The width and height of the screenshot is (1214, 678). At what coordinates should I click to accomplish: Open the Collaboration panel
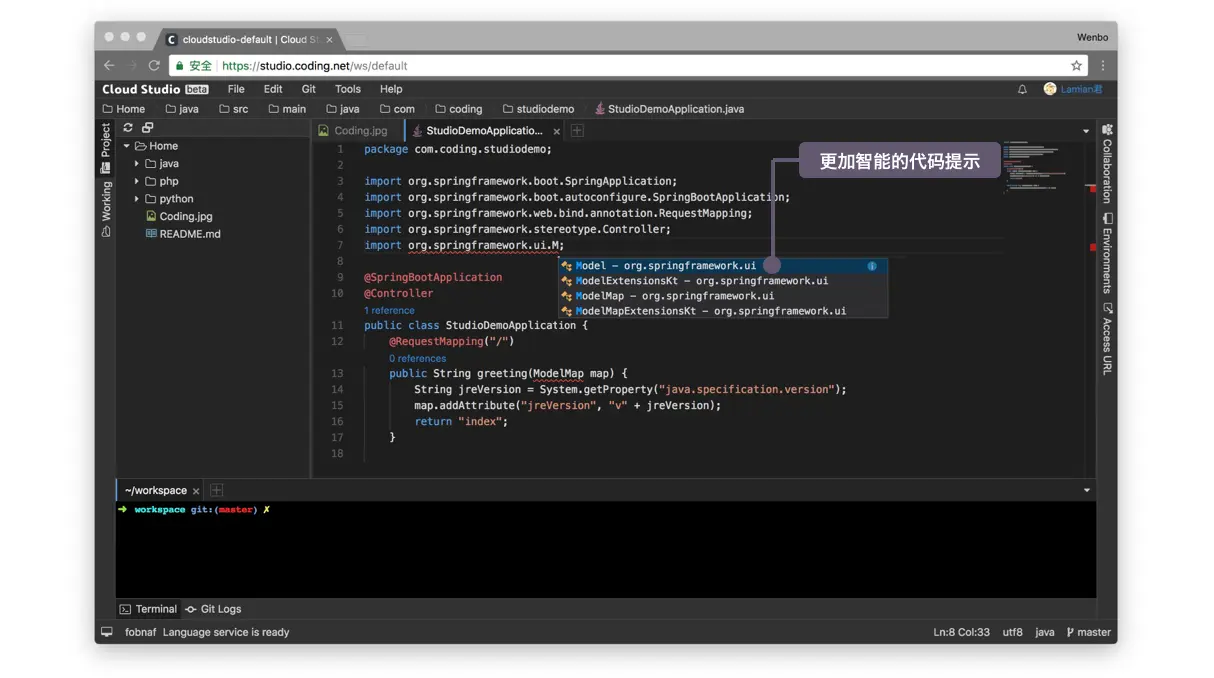pos(1107,163)
